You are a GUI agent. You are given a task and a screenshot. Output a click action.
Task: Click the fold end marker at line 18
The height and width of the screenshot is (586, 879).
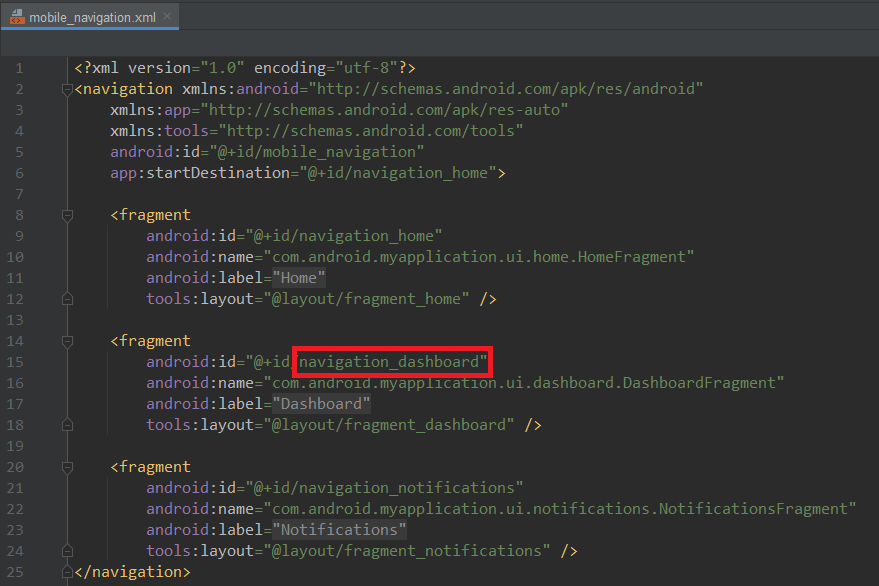(x=67, y=426)
